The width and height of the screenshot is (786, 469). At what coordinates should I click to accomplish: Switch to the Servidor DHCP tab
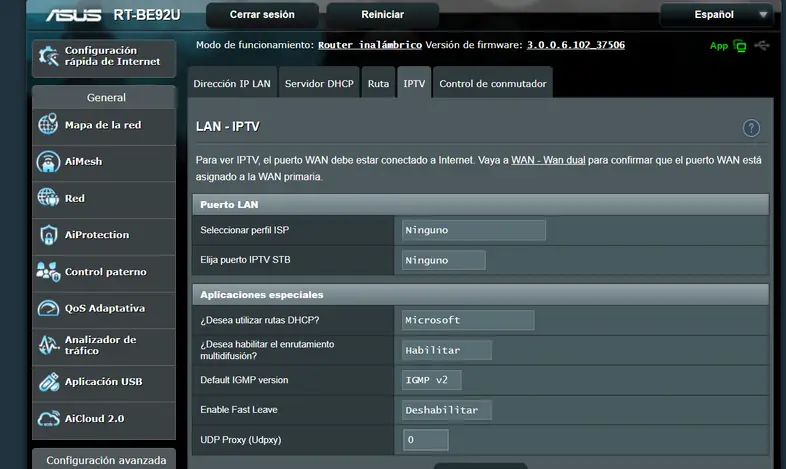(319, 83)
